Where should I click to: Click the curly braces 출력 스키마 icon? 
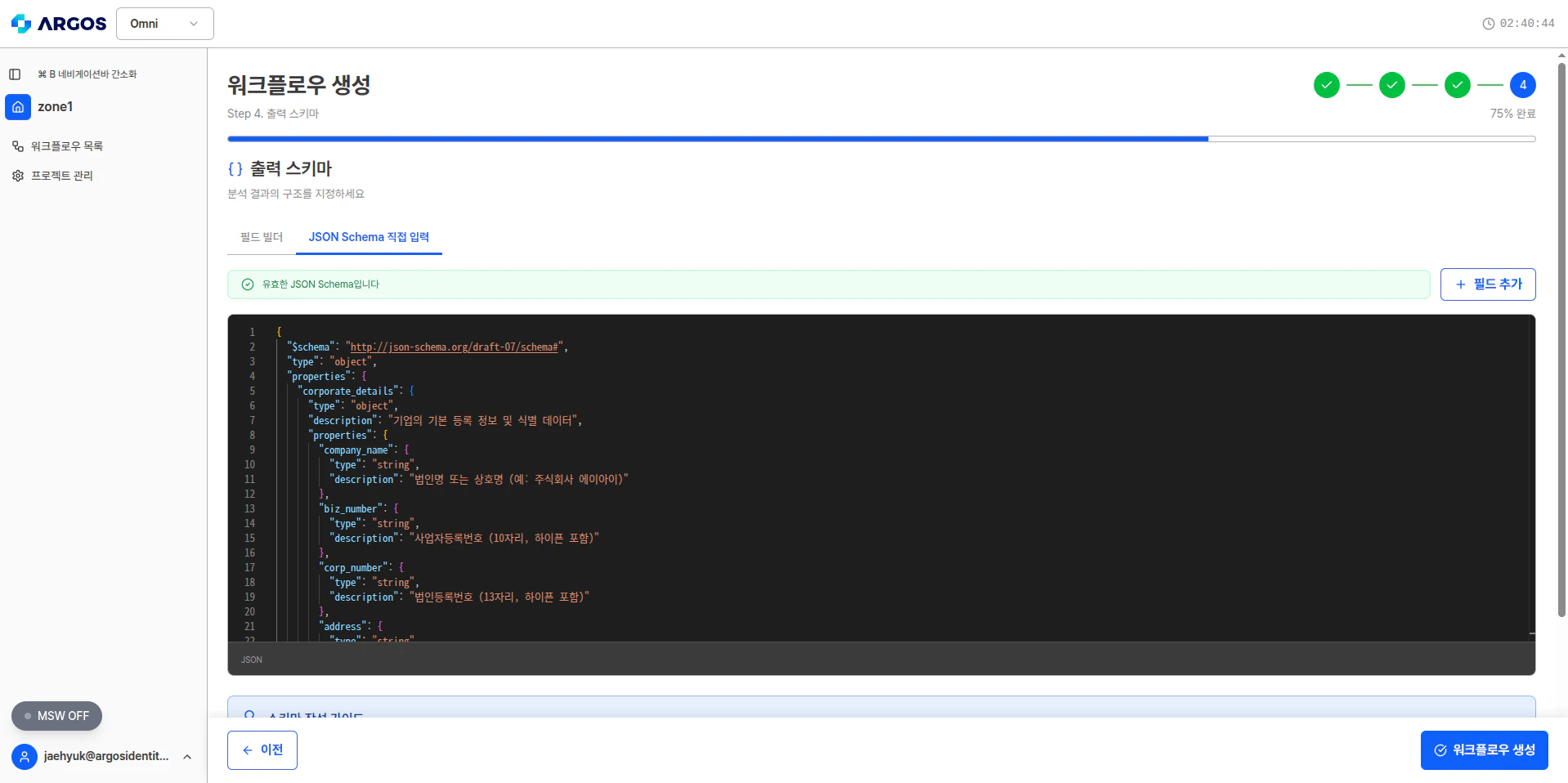(x=235, y=169)
